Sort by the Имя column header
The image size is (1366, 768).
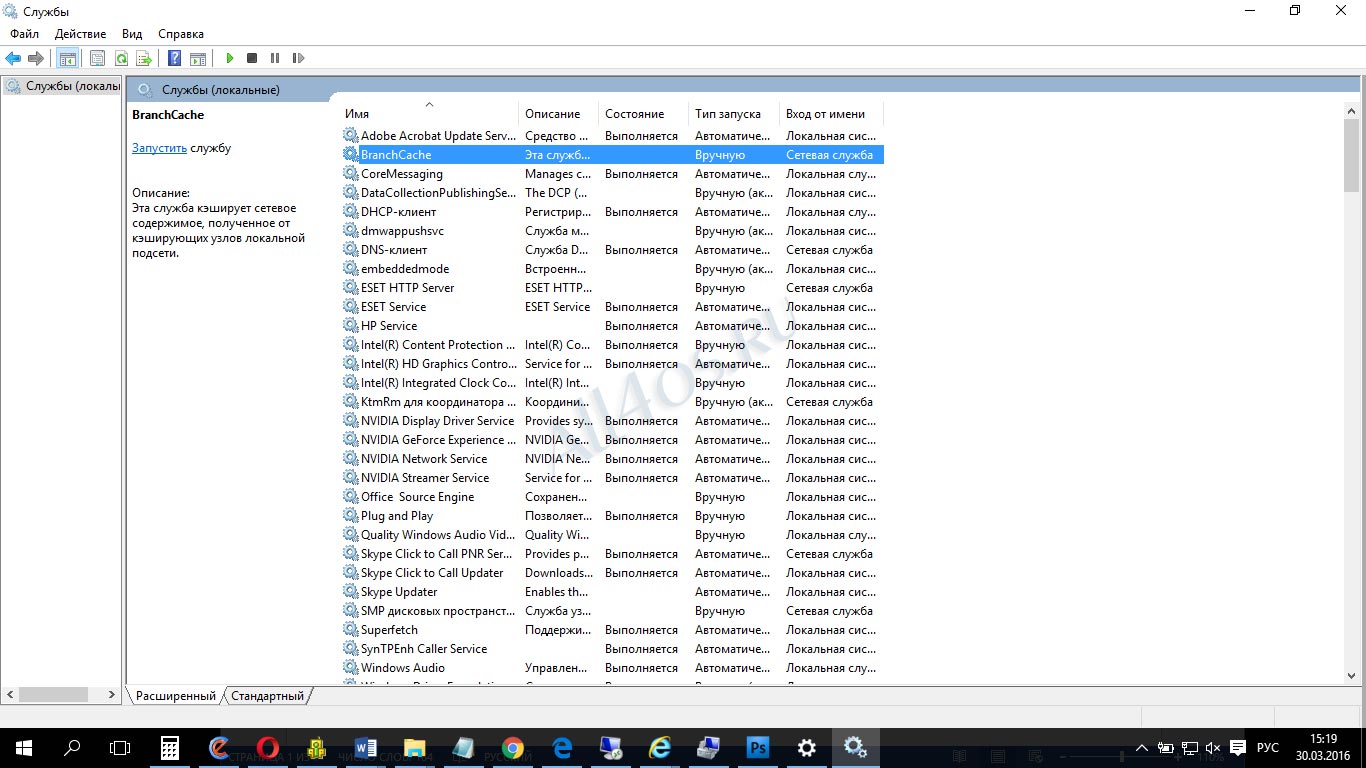point(429,114)
